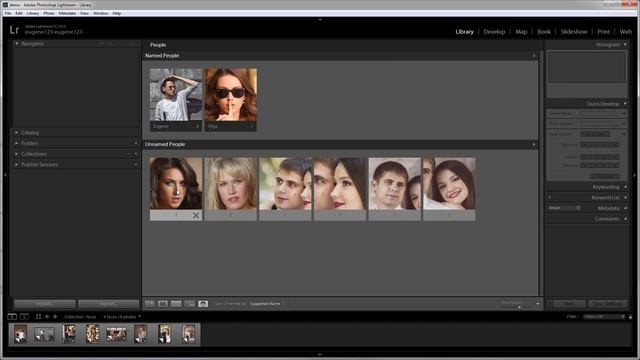Switch to Grid view in toolbar
This screenshot has height=360, width=640.
click(x=149, y=304)
